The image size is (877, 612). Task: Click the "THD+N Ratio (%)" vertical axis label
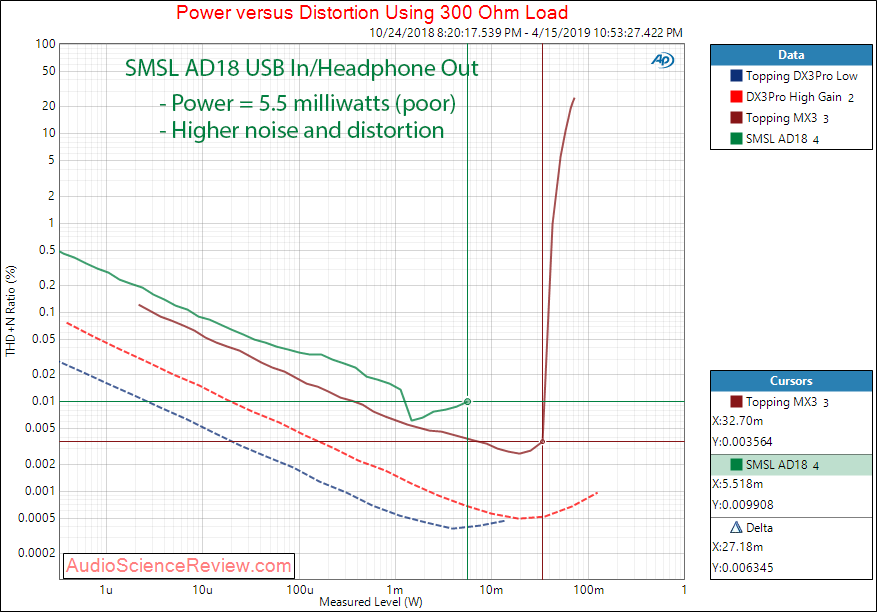pyautogui.click(x=11, y=311)
